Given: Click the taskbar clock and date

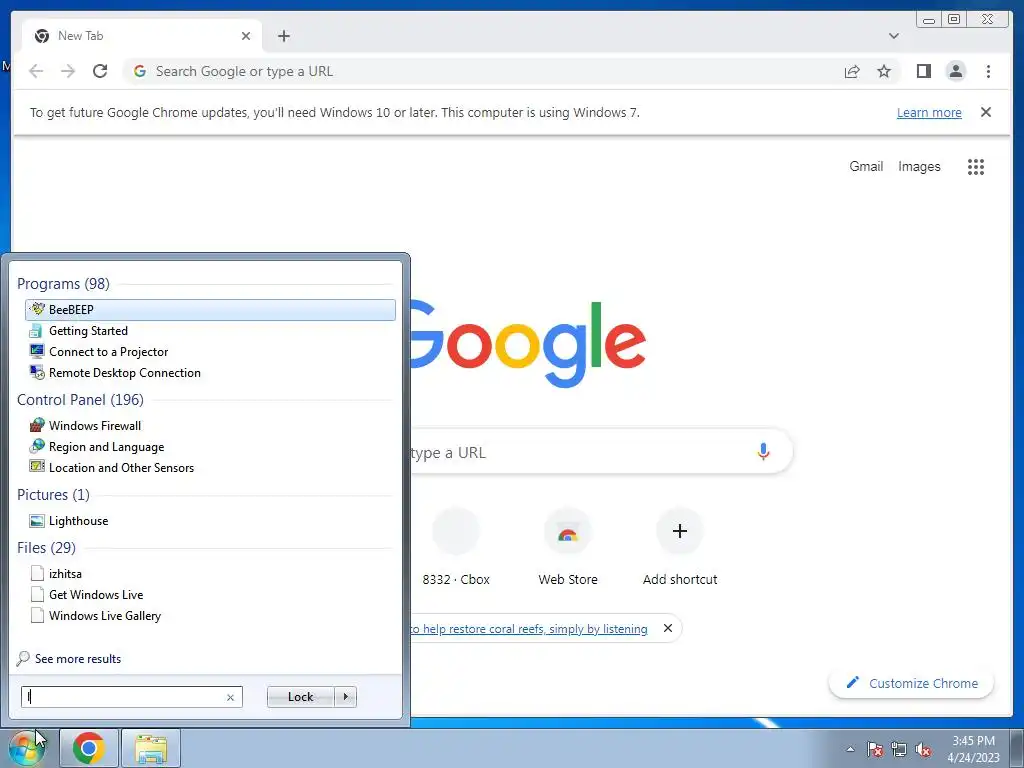Looking at the screenshot, I should 973,749.
